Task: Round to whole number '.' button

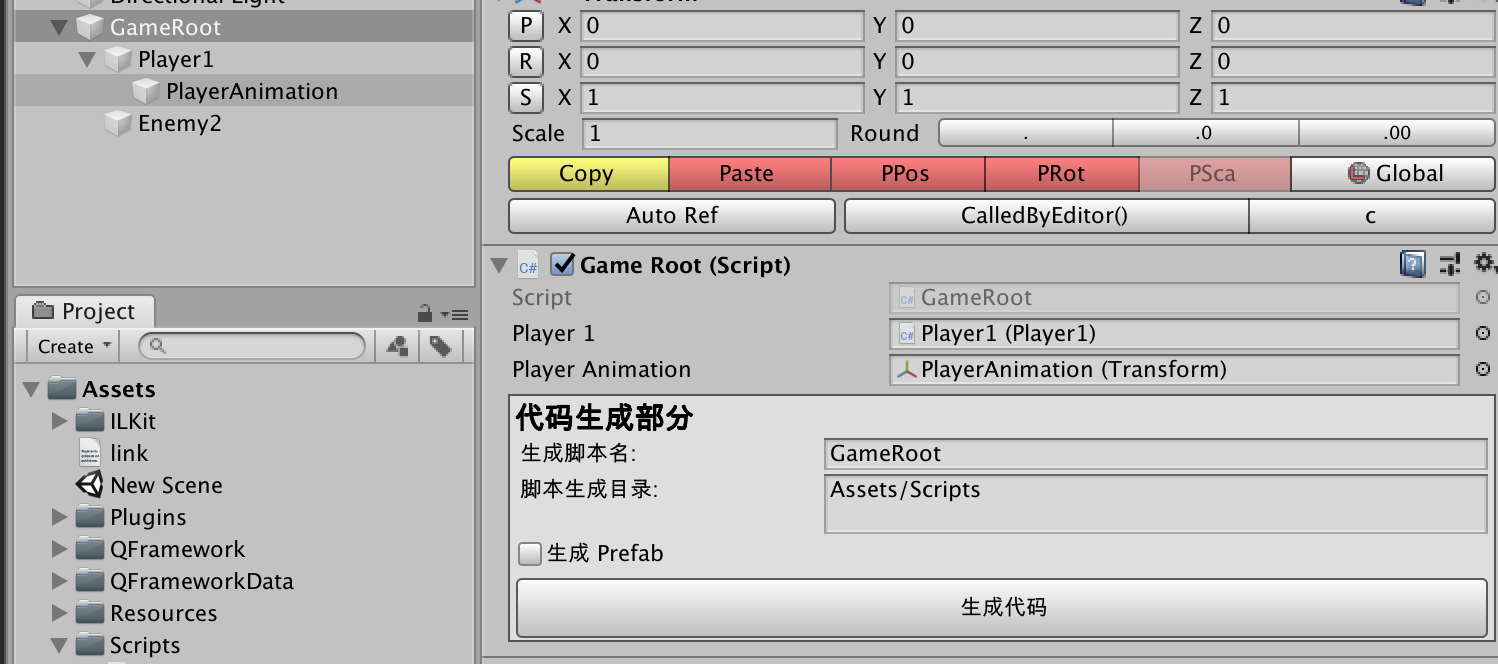Action: [1026, 133]
